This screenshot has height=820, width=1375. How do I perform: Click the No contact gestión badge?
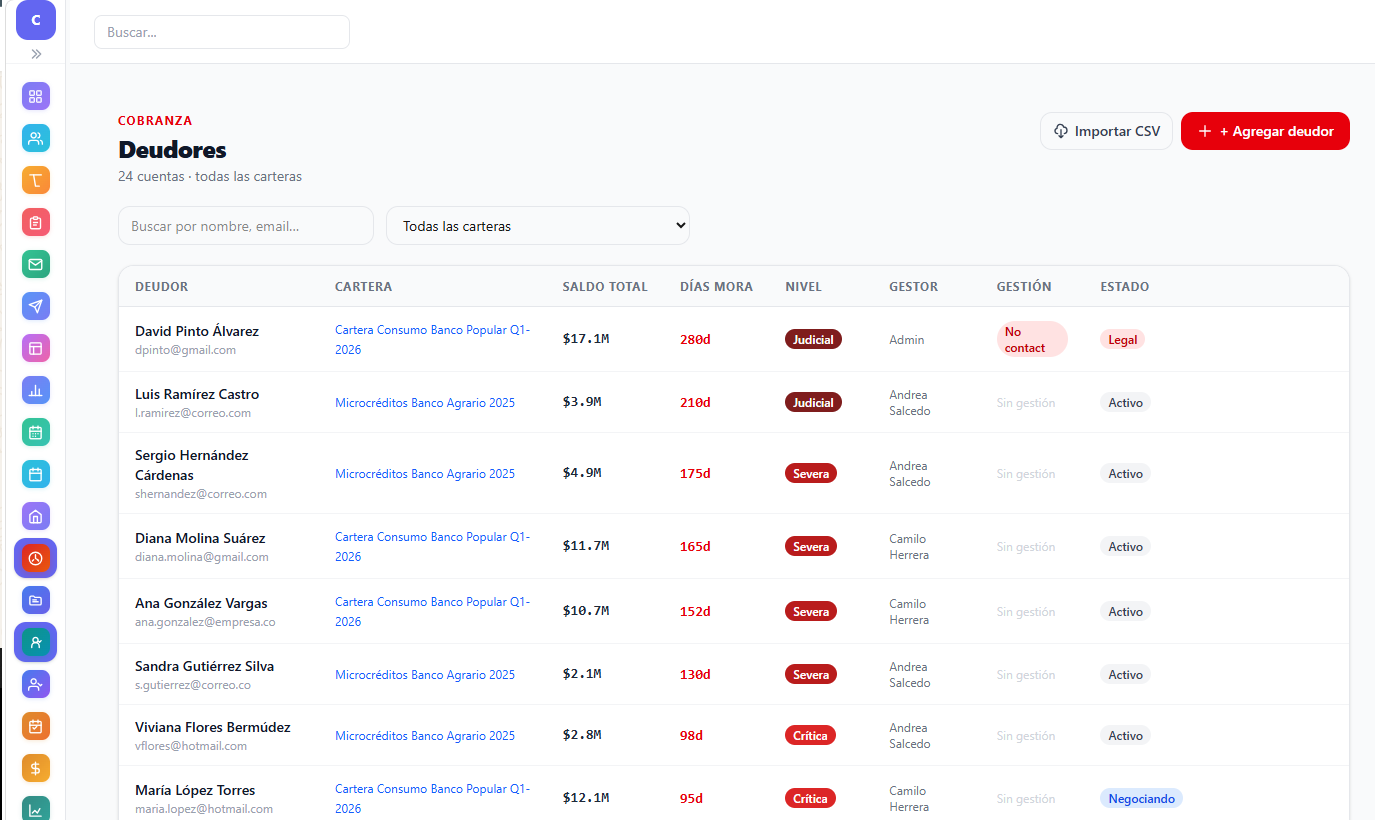coord(1032,339)
